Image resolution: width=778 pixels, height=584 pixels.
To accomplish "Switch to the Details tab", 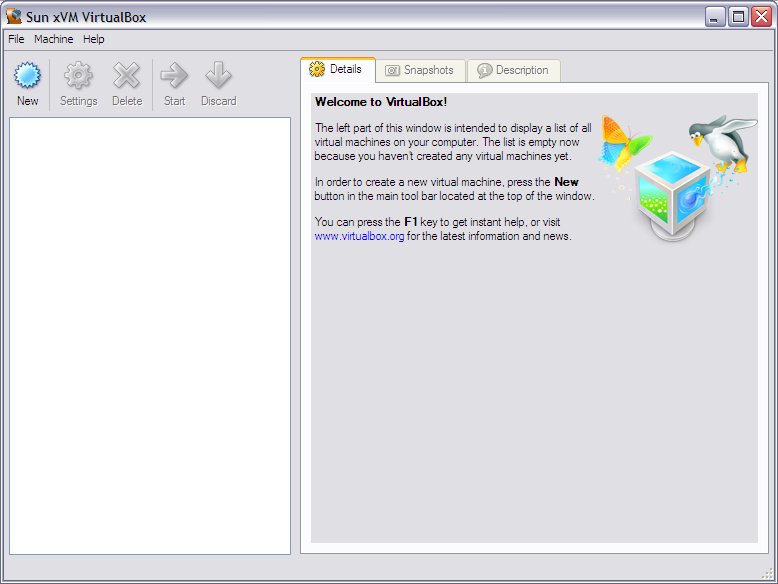I will click(338, 69).
